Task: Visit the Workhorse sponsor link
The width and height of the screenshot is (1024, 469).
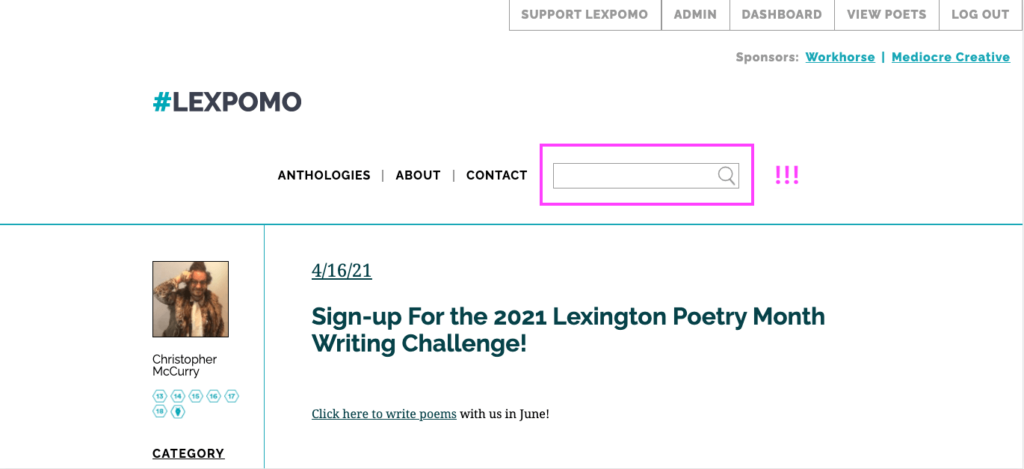Action: click(840, 57)
